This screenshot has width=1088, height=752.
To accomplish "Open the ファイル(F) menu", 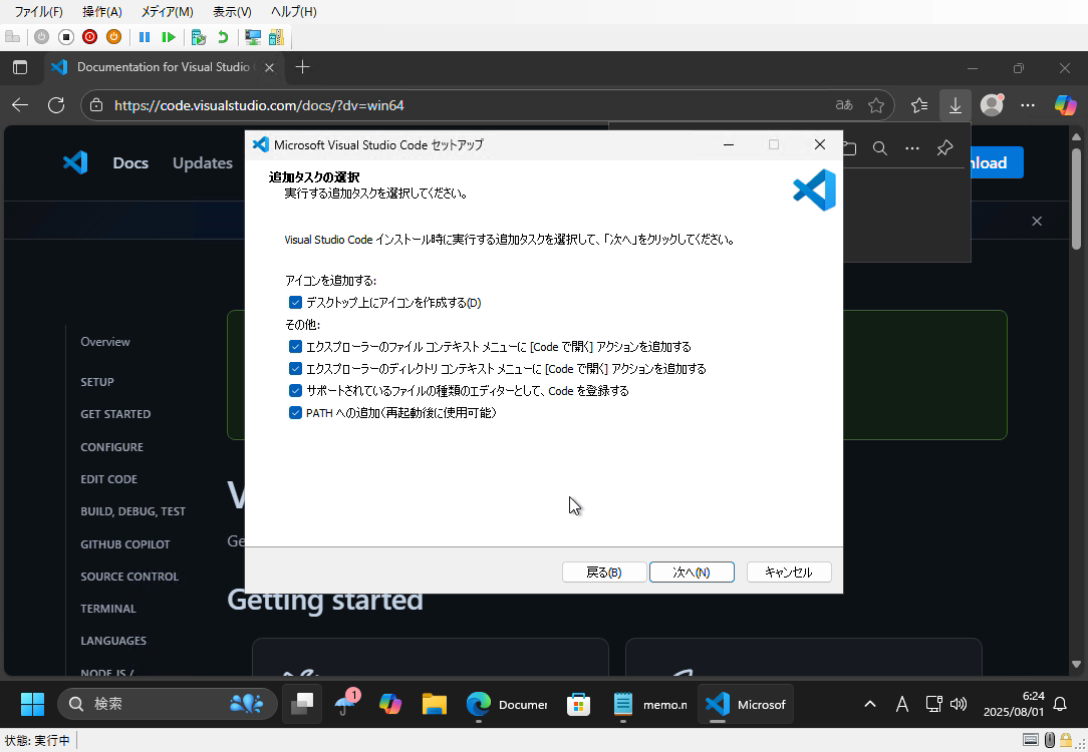I will [38, 12].
